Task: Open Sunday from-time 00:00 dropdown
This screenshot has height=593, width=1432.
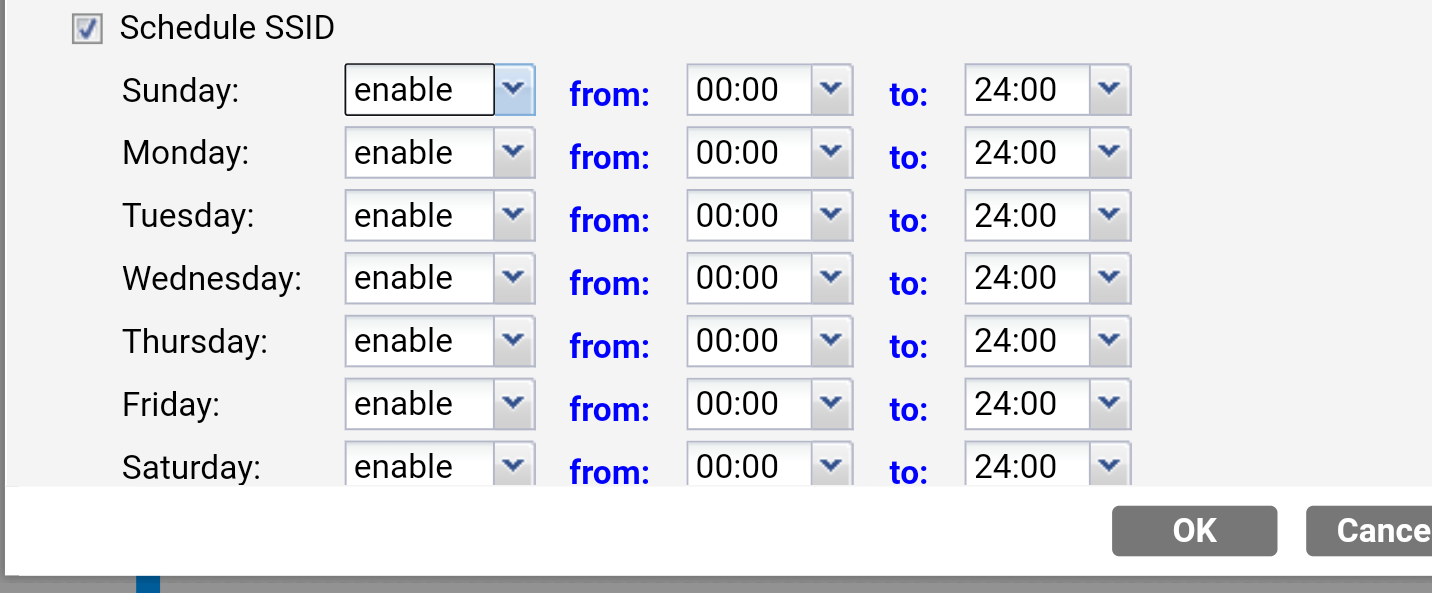Action: pyautogui.click(x=831, y=90)
